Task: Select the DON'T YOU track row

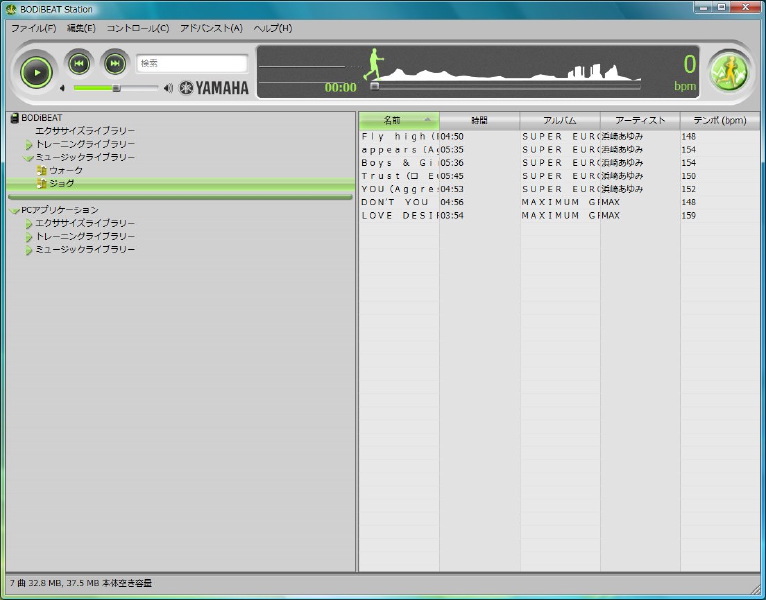Action: (x=399, y=202)
